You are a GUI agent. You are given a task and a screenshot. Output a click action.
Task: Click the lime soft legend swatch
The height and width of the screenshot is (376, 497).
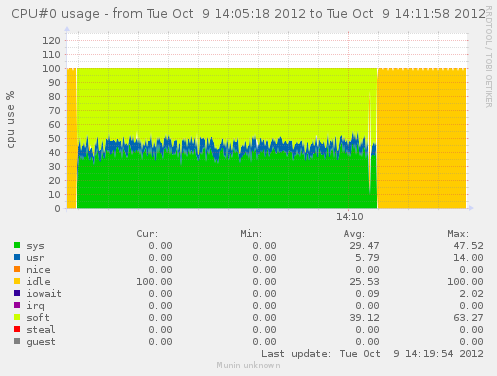pyautogui.click(x=17, y=317)
